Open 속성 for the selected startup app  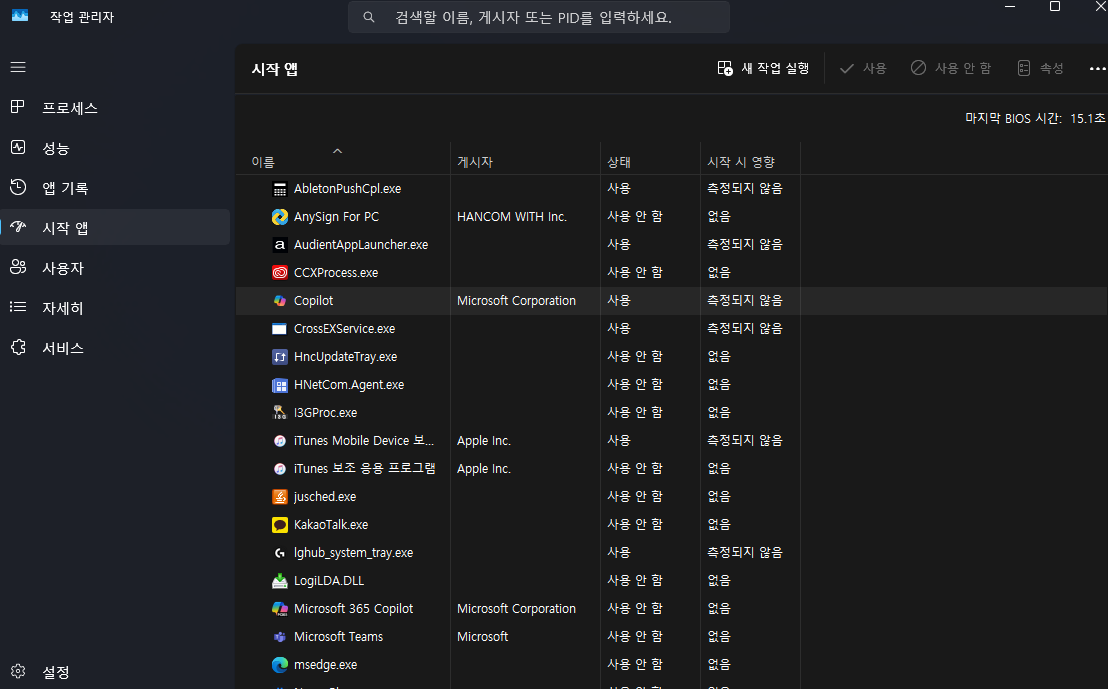[1041, 68]
